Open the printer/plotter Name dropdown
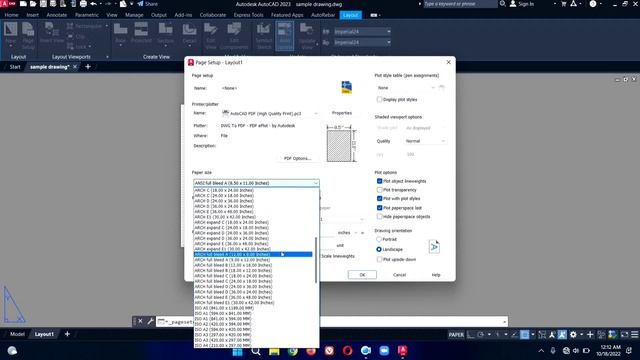The width and height of the screenshot is (640, 360). click(x=316, y=113)
